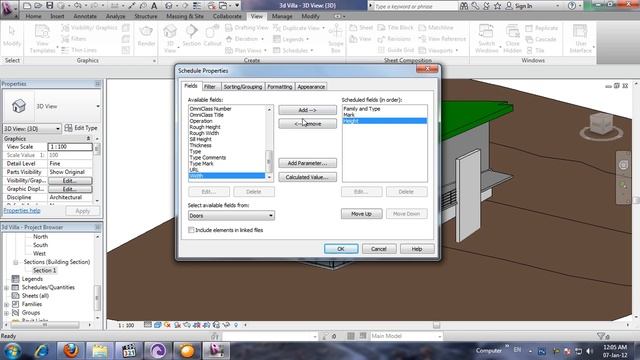The height and width of the screenshot is (360, 640).
Task: Open the Manage ribbon tab
Action: (x=282, y=16)
